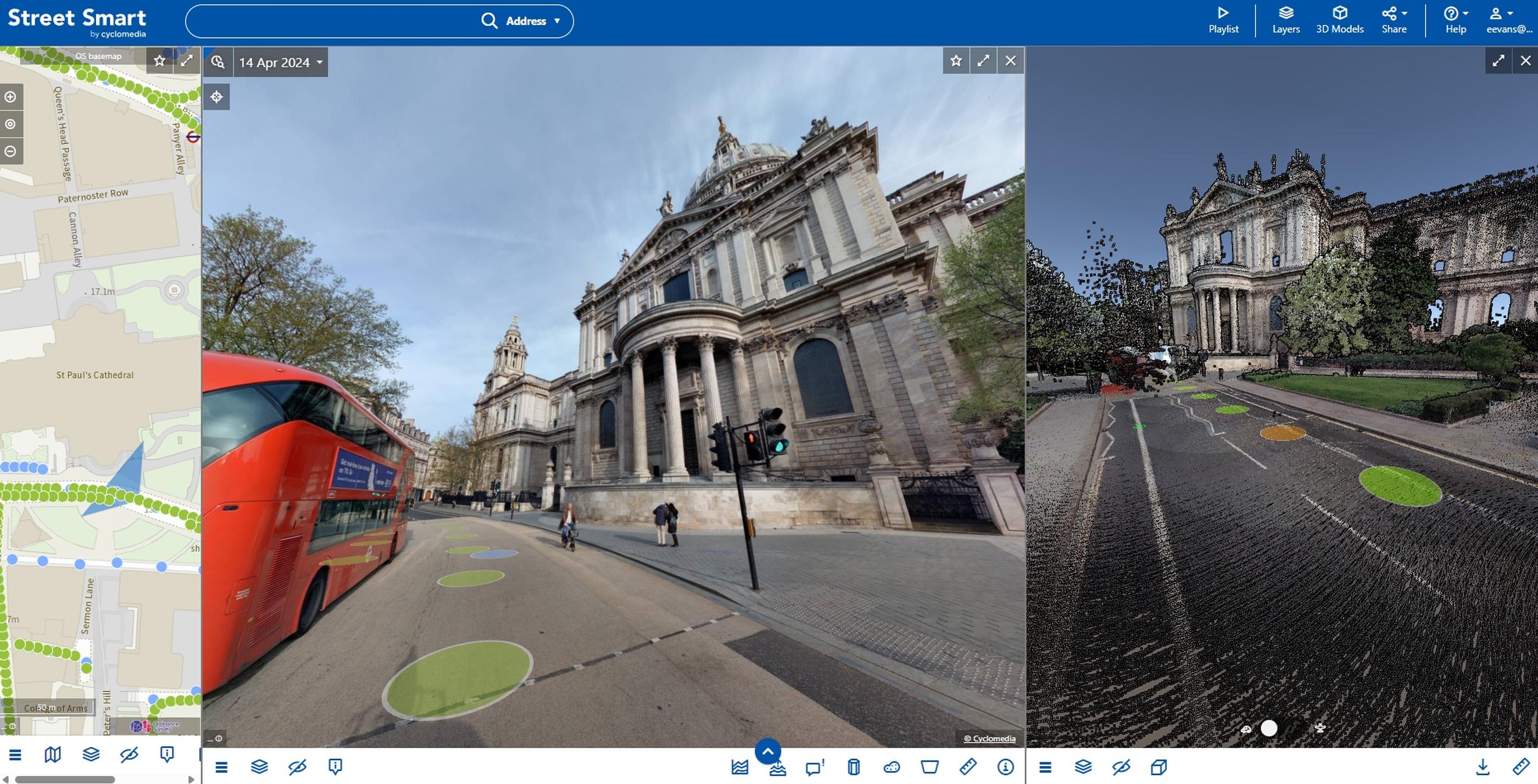1538x784 pixels.
Task: Toggle panorama overlay visibility eye icon
Action: coord(297,766)
